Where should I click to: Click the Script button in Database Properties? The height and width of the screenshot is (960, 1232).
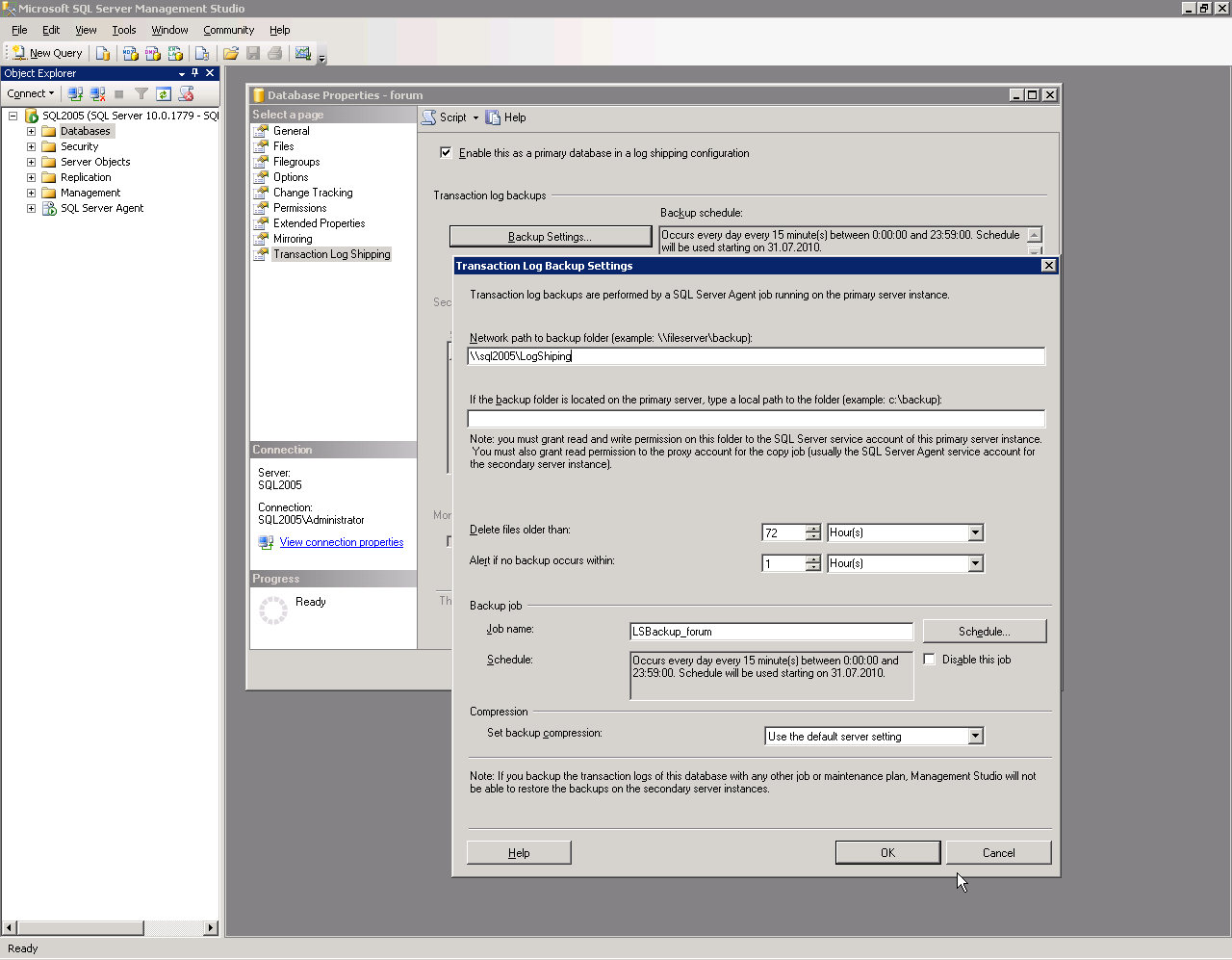point(444,117)
